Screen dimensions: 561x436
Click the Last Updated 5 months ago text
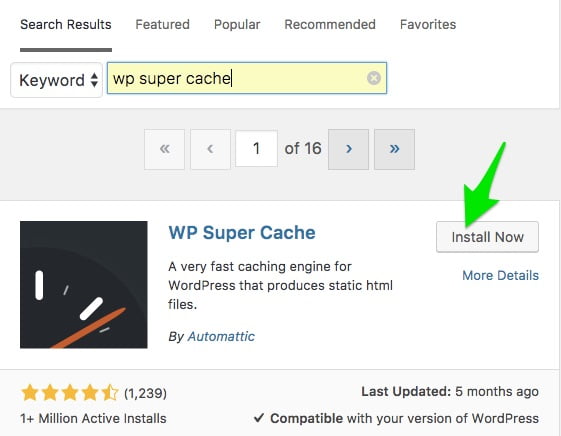click(x=450, y=391)
